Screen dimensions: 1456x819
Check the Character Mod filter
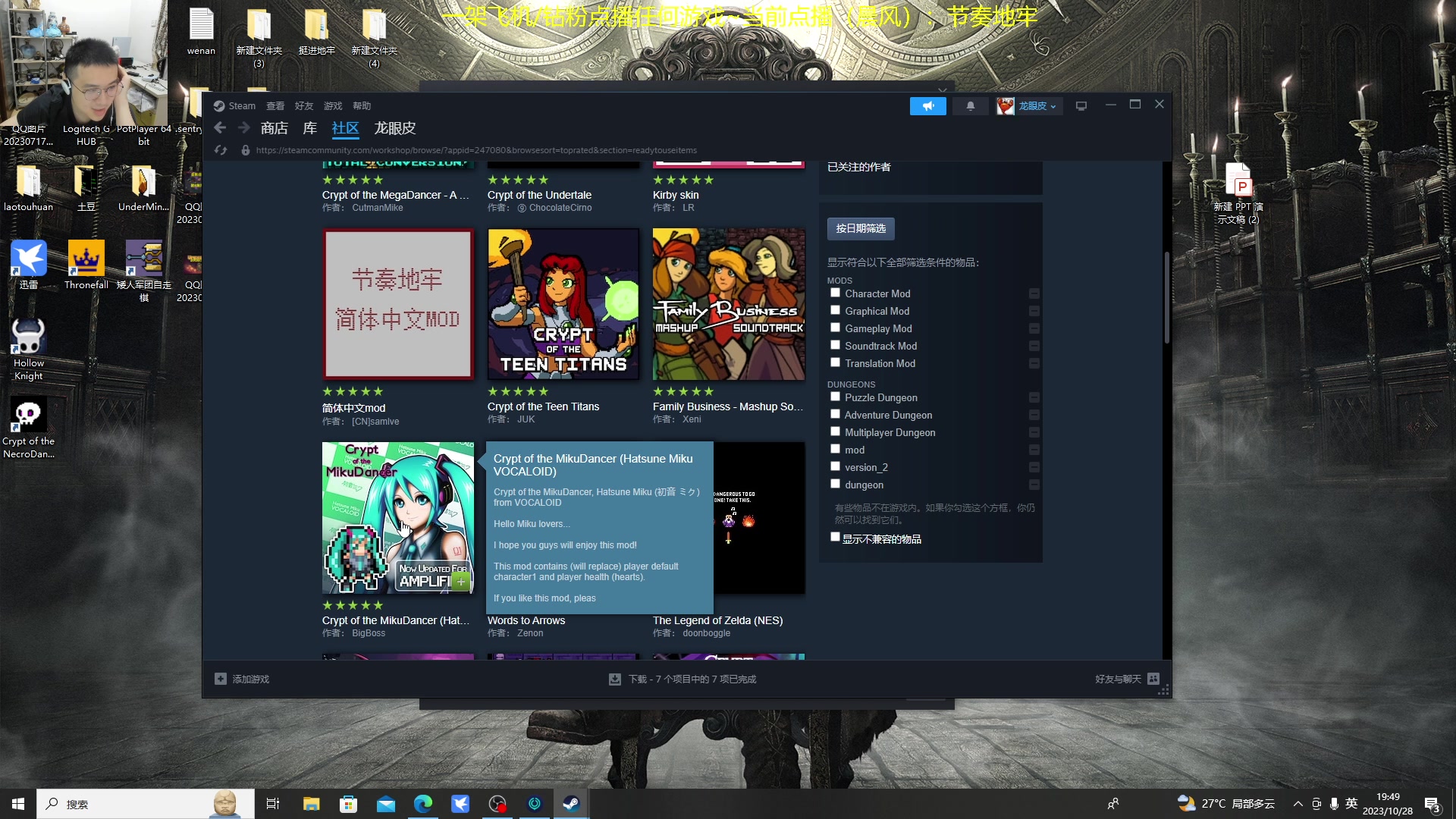[835, 293]
